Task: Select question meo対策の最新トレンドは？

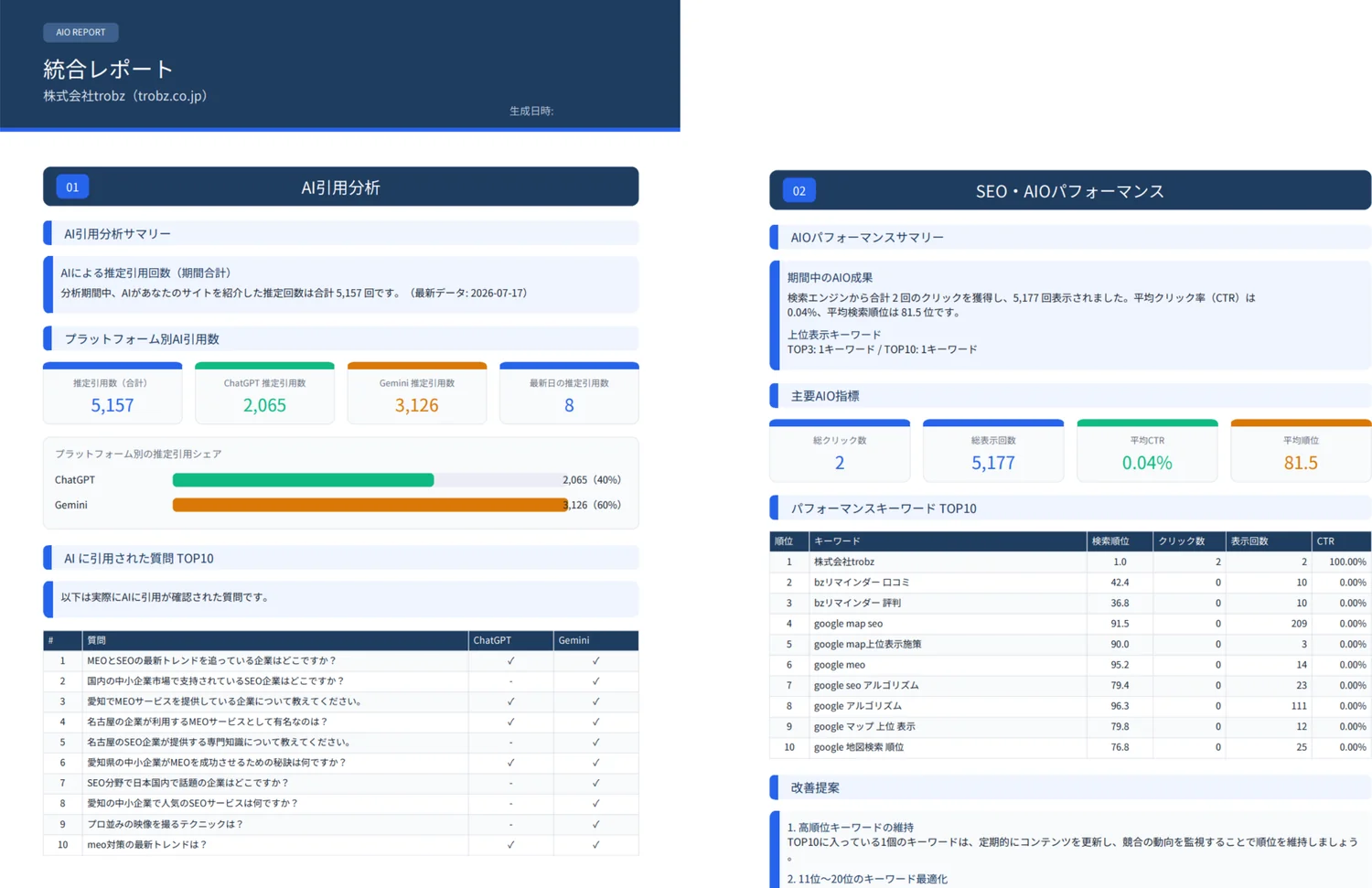Action: click(x=147, y=844)
